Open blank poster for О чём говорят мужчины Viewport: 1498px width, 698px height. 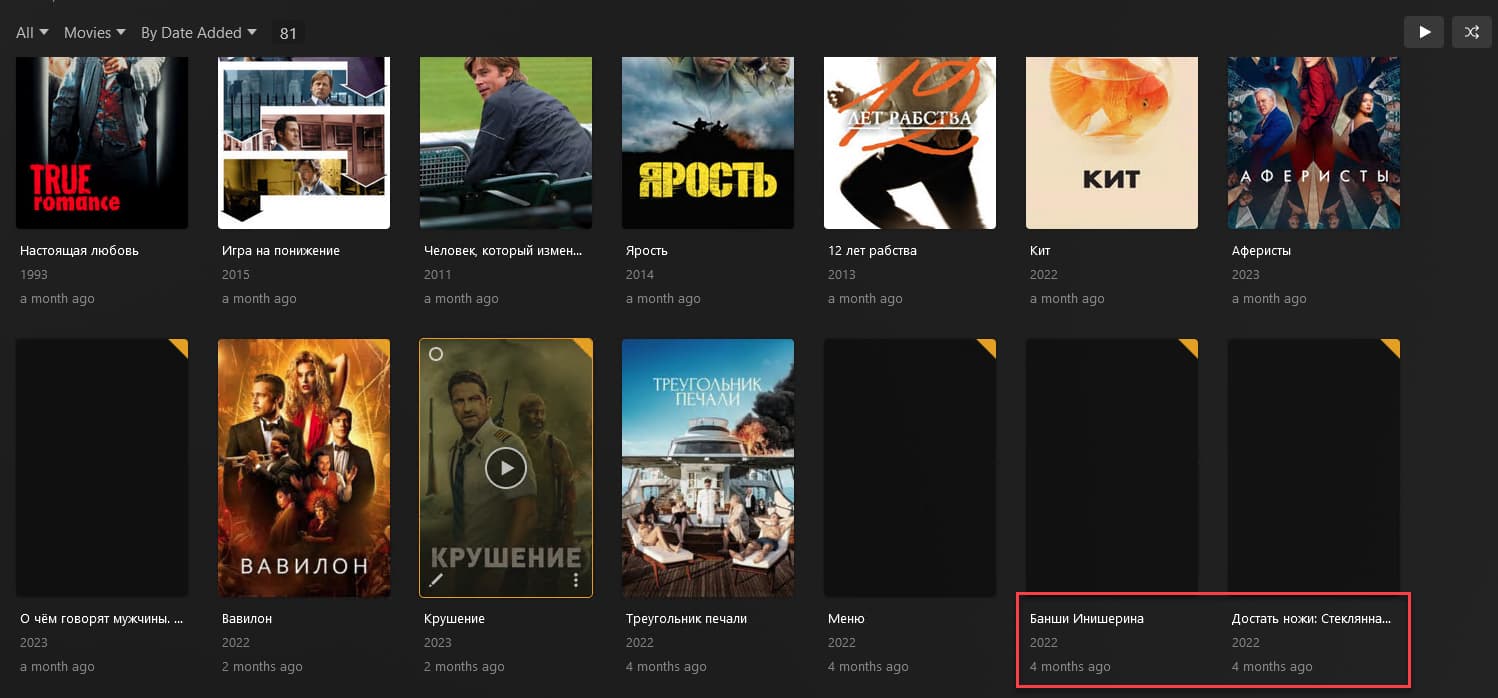tap(102, 468)
